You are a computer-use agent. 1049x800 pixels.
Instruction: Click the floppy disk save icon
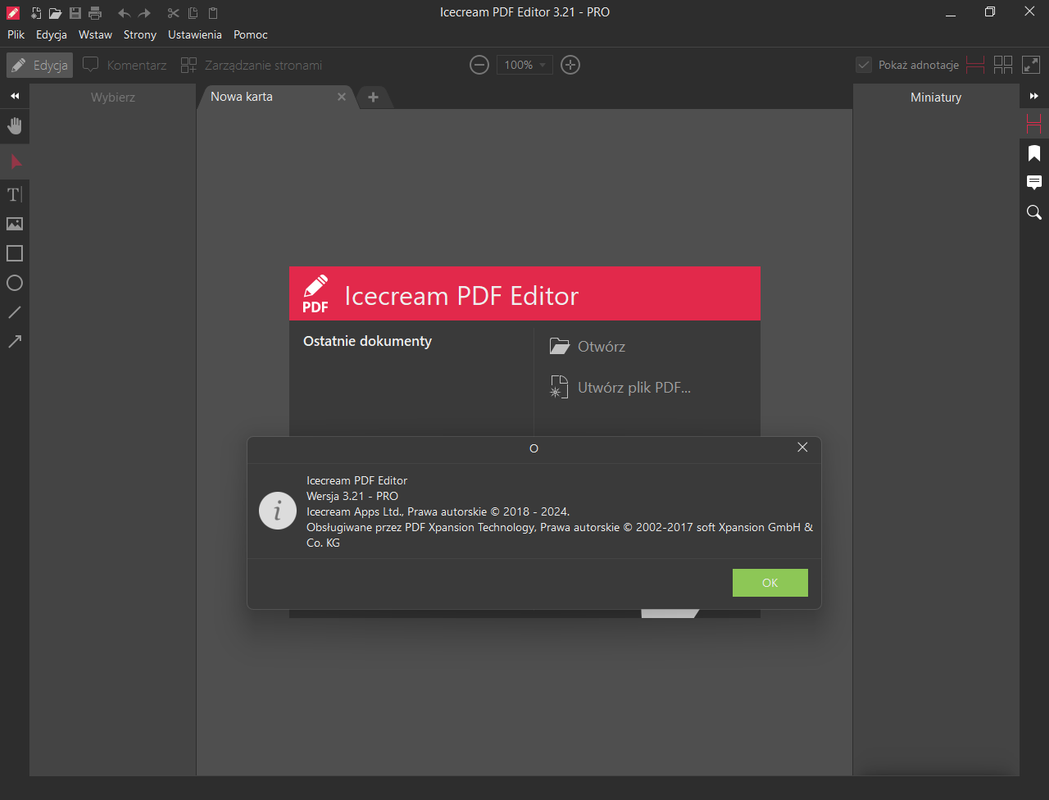pyautogui.click(x=75, y=13)
